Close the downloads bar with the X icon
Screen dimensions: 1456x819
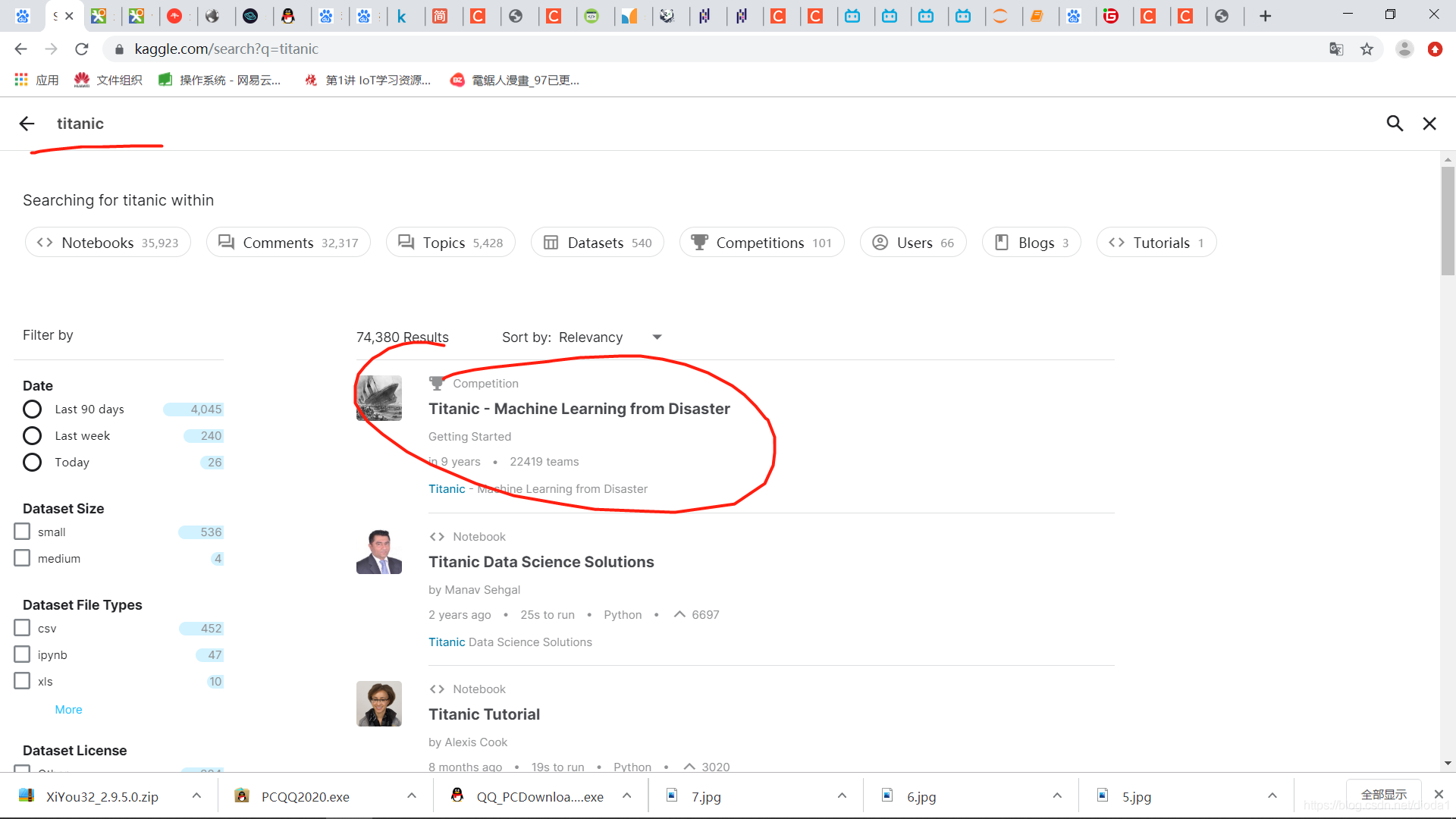click(1439, 794)
